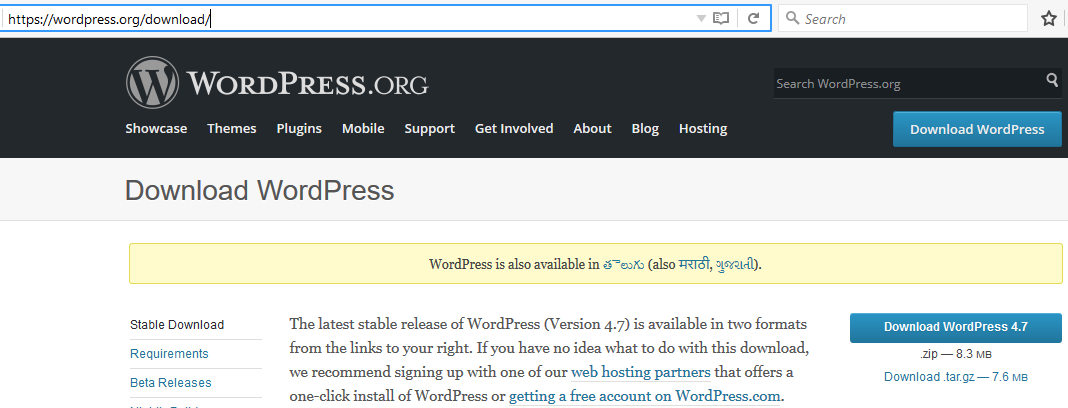Toggle reader view icon in address bar
Image resolution: width=1068 pixels, height=408 pixels.
coord(721,19)
